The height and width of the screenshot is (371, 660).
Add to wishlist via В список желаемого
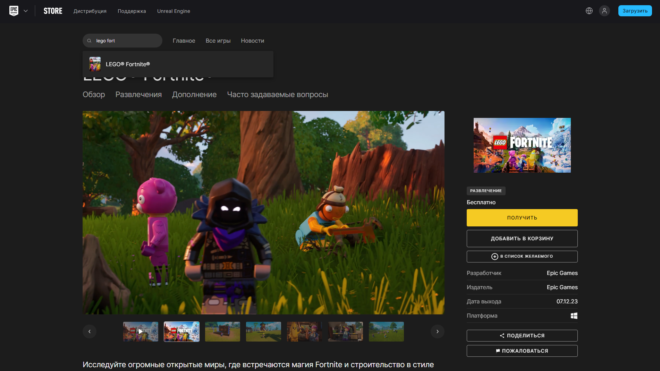[x=522, y=256]
